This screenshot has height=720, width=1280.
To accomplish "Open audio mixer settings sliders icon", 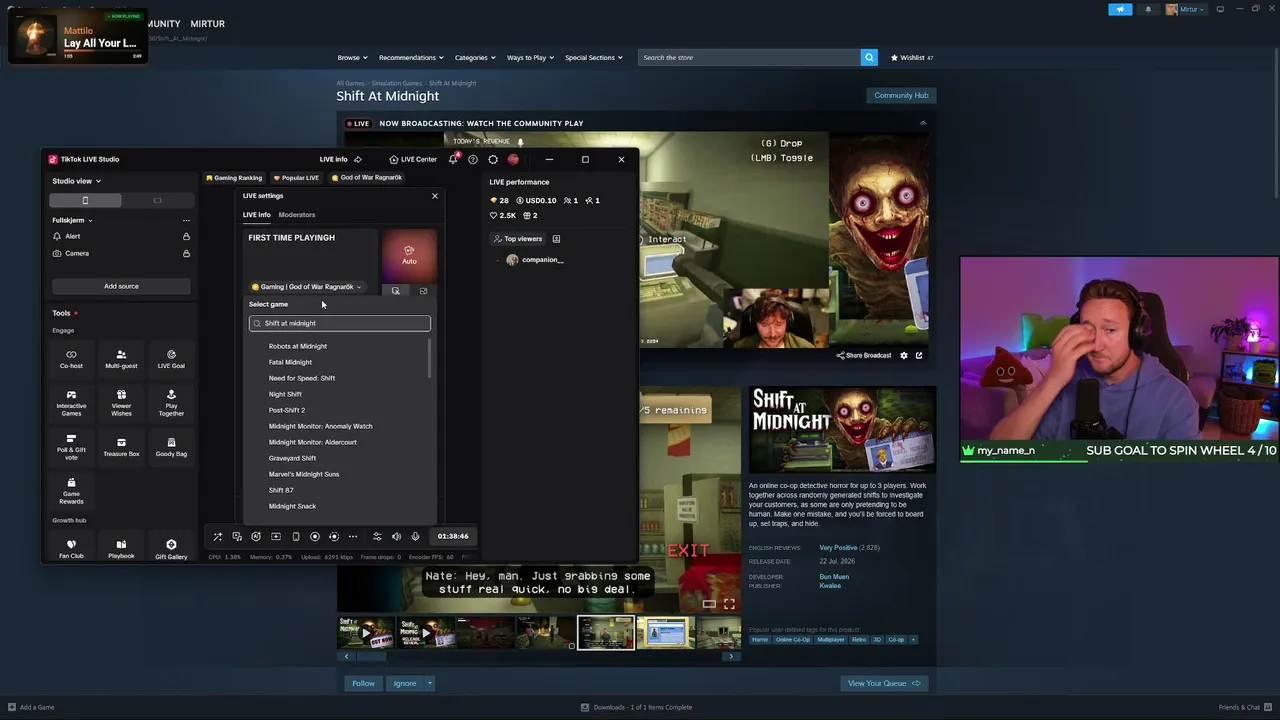I will click(x=377, y=537).
